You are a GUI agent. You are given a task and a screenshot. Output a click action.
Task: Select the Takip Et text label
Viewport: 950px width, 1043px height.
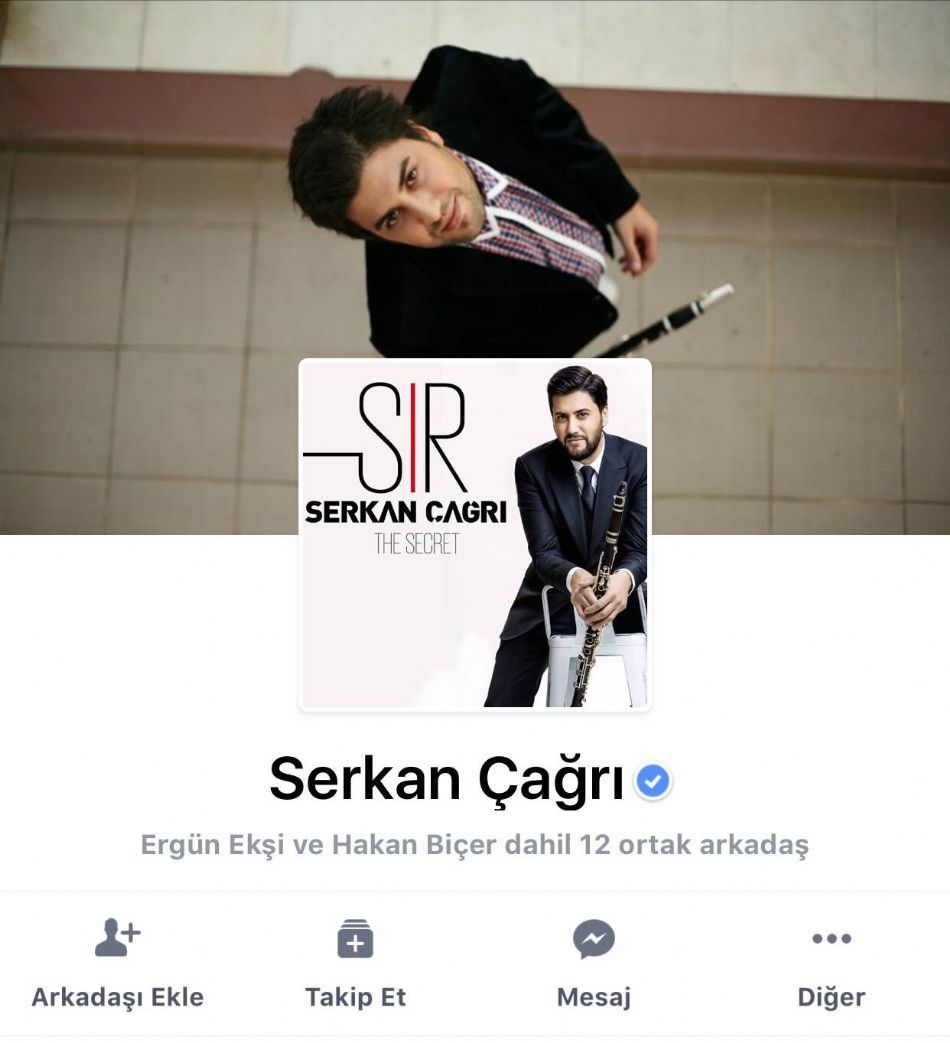[355, 997]
